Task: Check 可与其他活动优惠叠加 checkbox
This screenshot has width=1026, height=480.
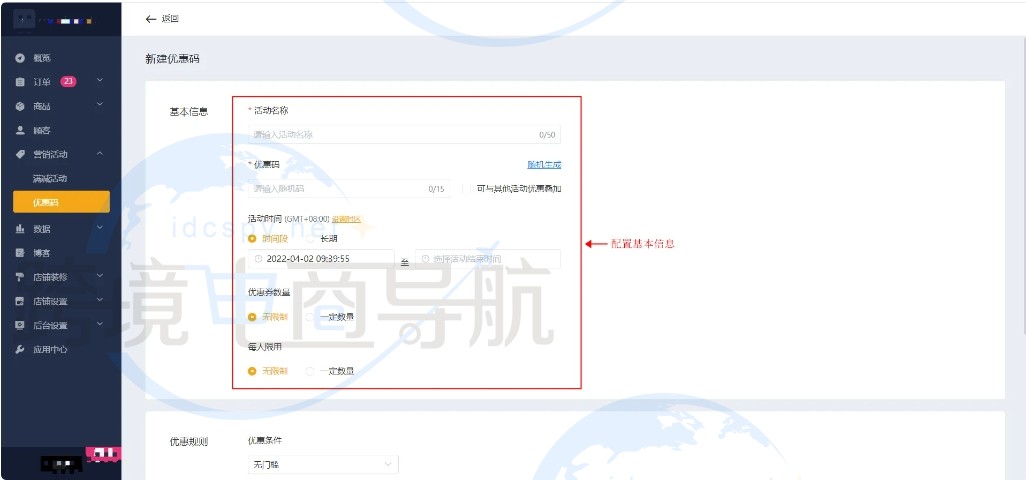Action: pos(467,189)
